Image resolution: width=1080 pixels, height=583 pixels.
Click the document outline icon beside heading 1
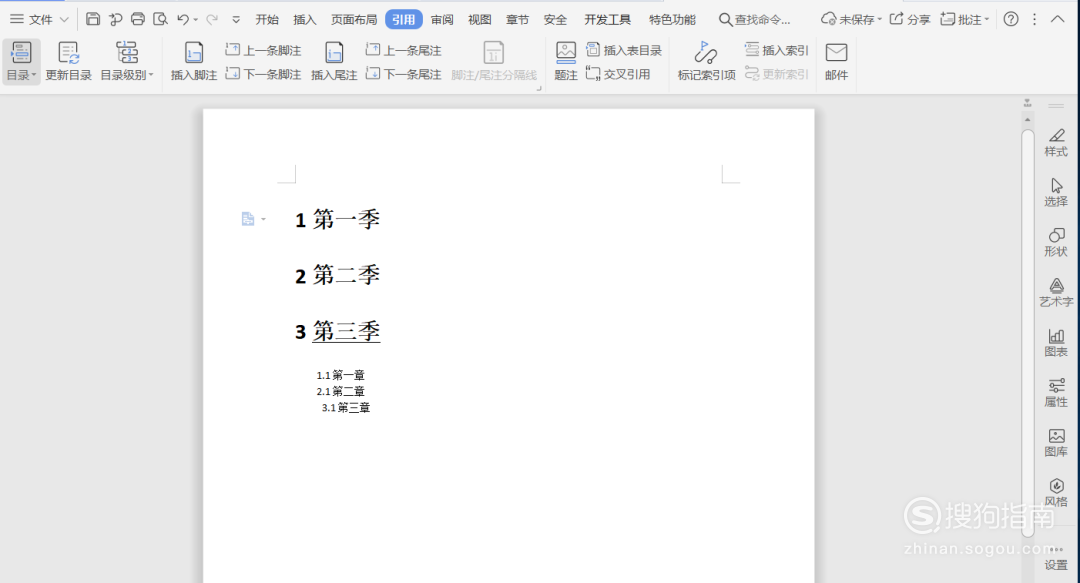point(248,219)
